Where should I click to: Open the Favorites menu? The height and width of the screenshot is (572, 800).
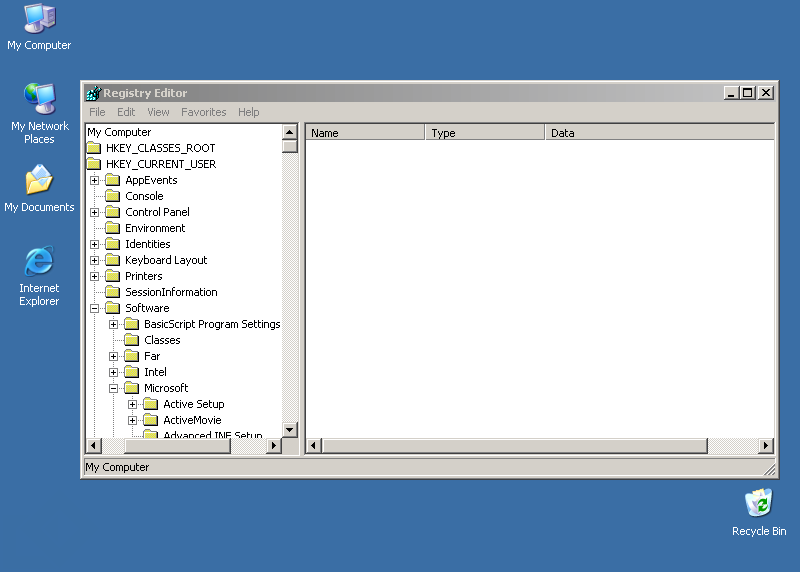click(x=204, y=112)
